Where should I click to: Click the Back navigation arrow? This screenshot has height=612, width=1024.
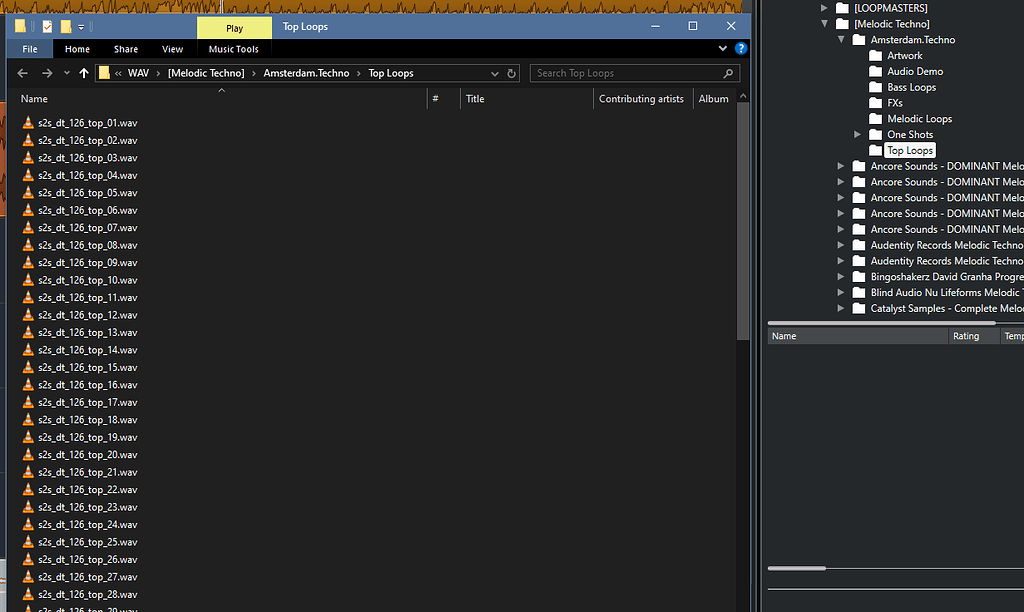(22, 72)
